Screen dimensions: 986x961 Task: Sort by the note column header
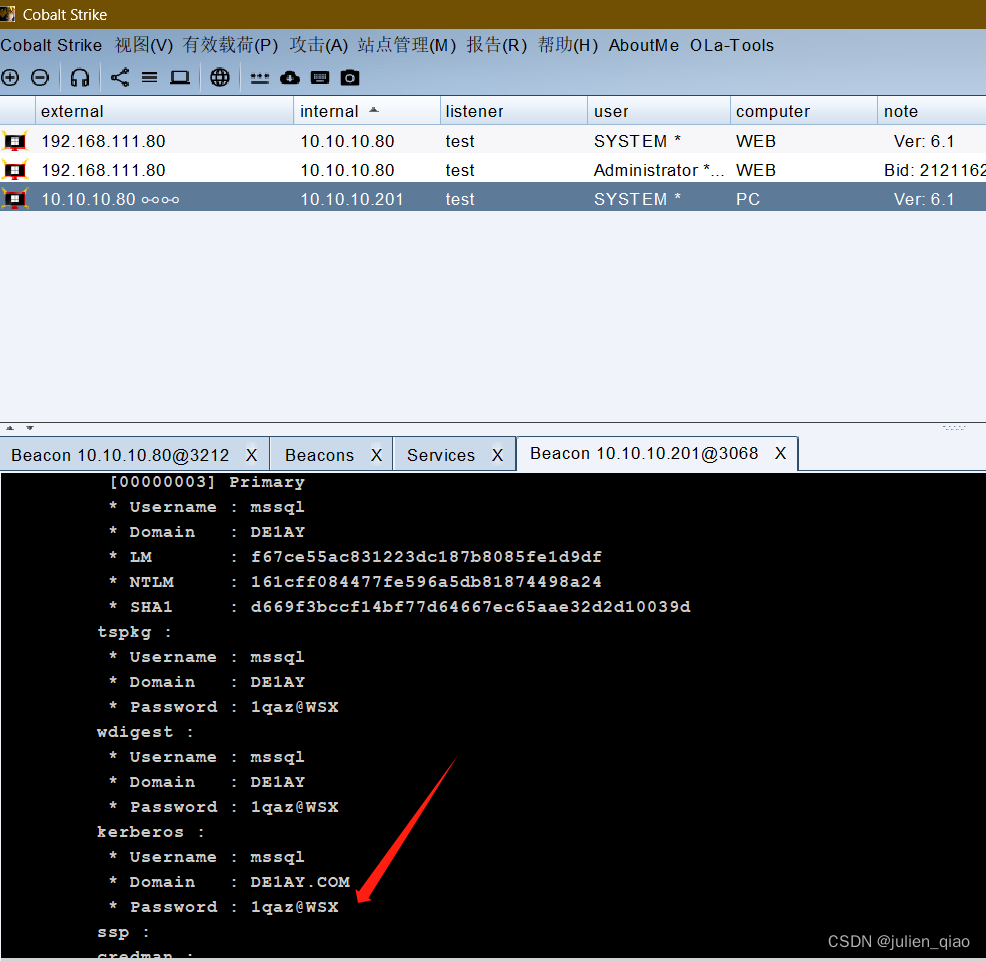click(x=931, y=111)
